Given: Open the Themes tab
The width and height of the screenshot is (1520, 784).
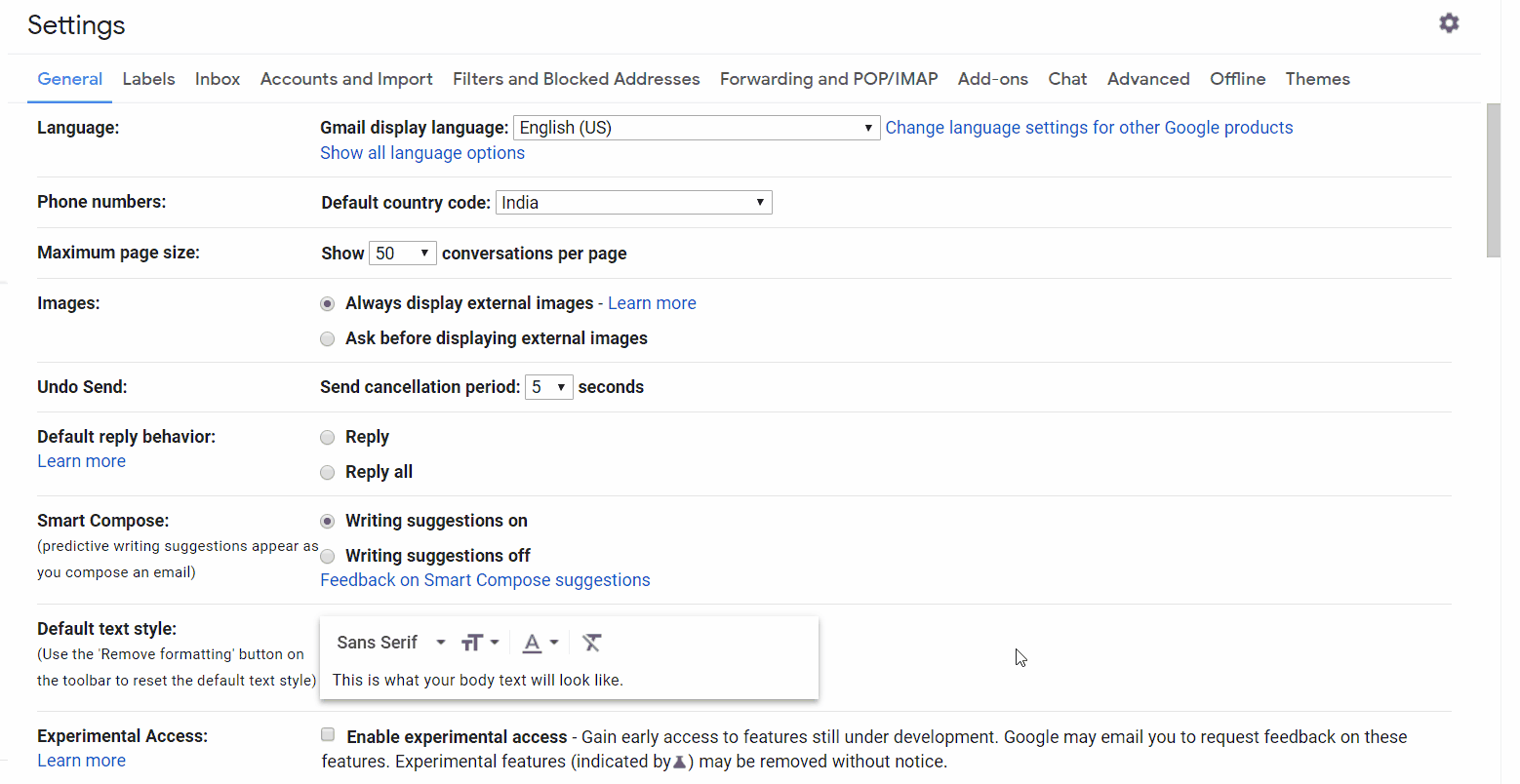Looking at the screenshot, I should point(1317,79).
